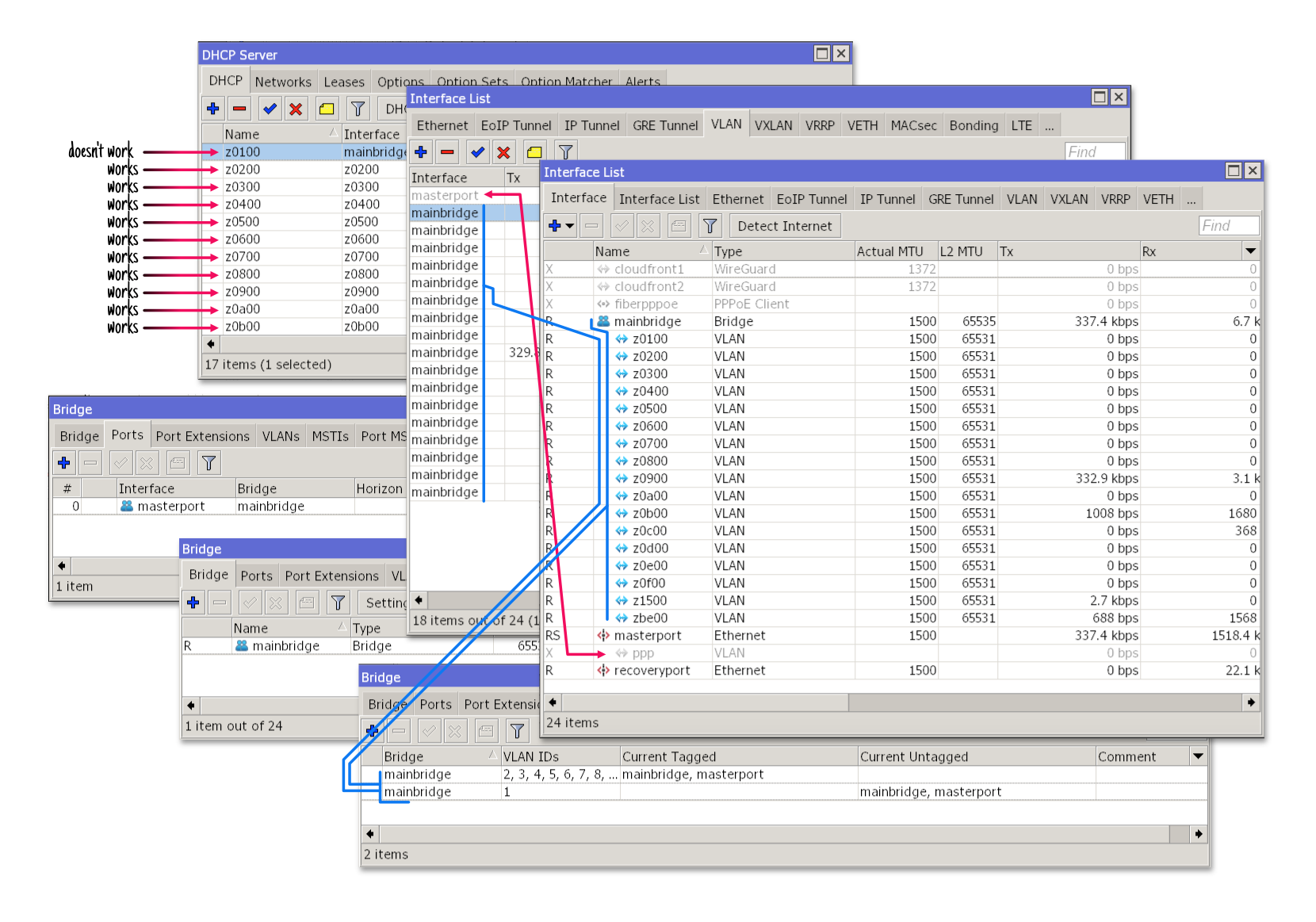Open the filter funnel in the Bridge VLANs window

click(x=516, y=731)
